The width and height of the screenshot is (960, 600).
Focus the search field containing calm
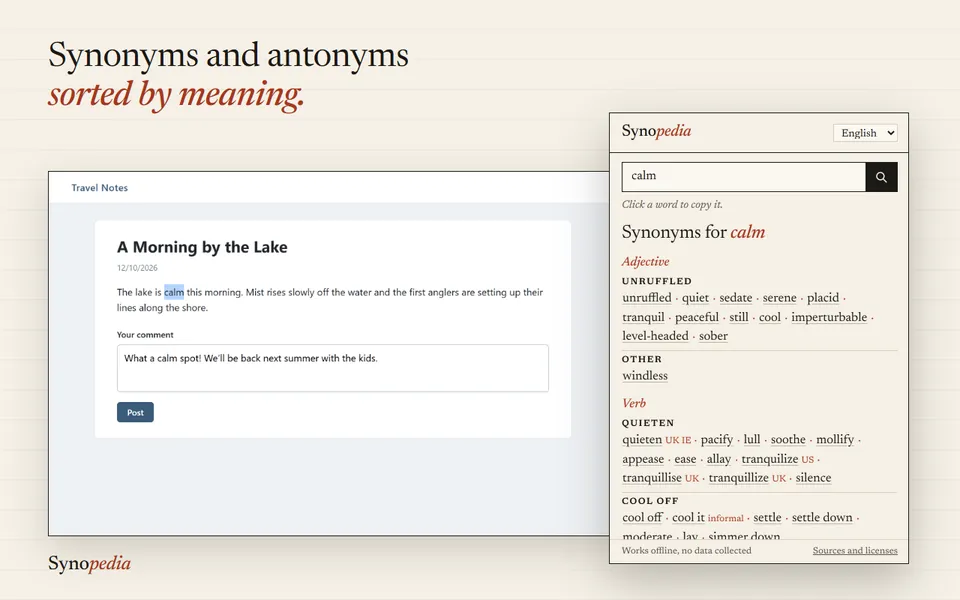pyautogui.click(x=743, y=177)
